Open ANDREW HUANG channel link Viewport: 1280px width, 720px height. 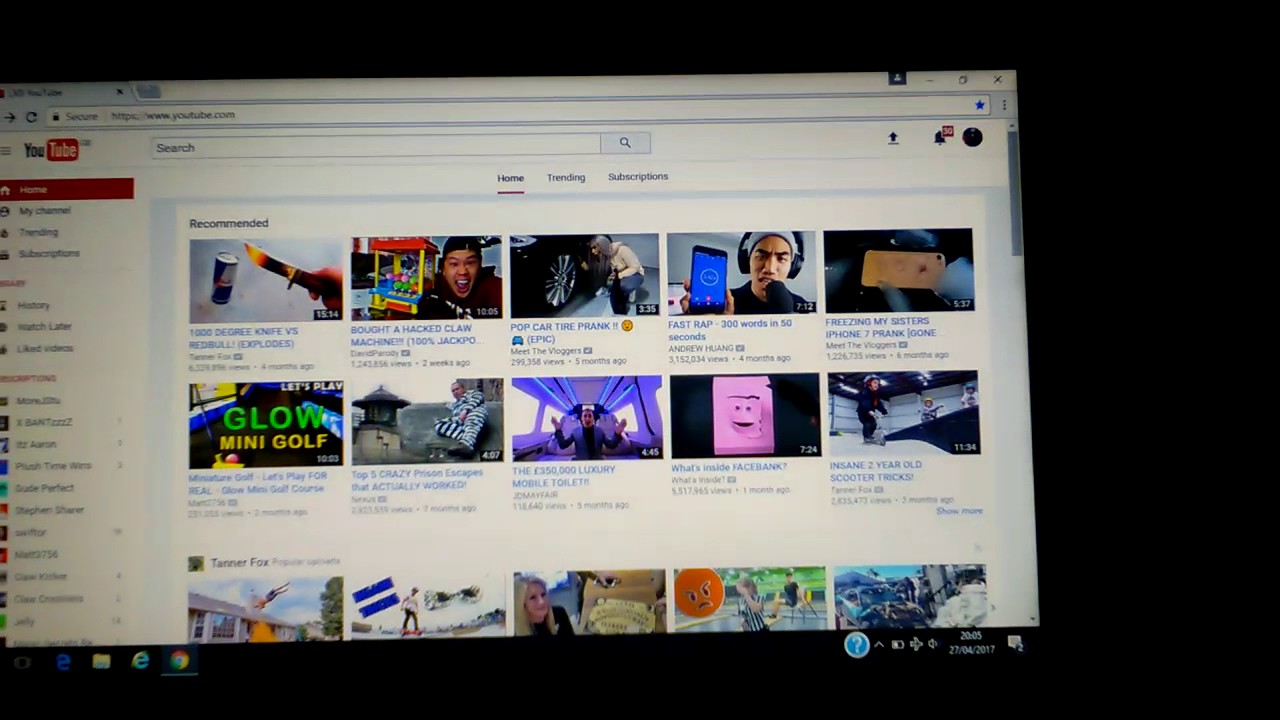(x=700, y=348)
